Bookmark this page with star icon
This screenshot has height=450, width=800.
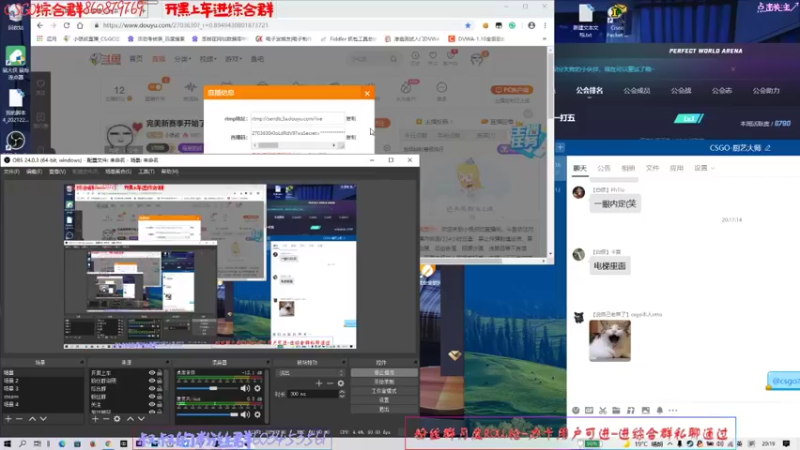468,25
